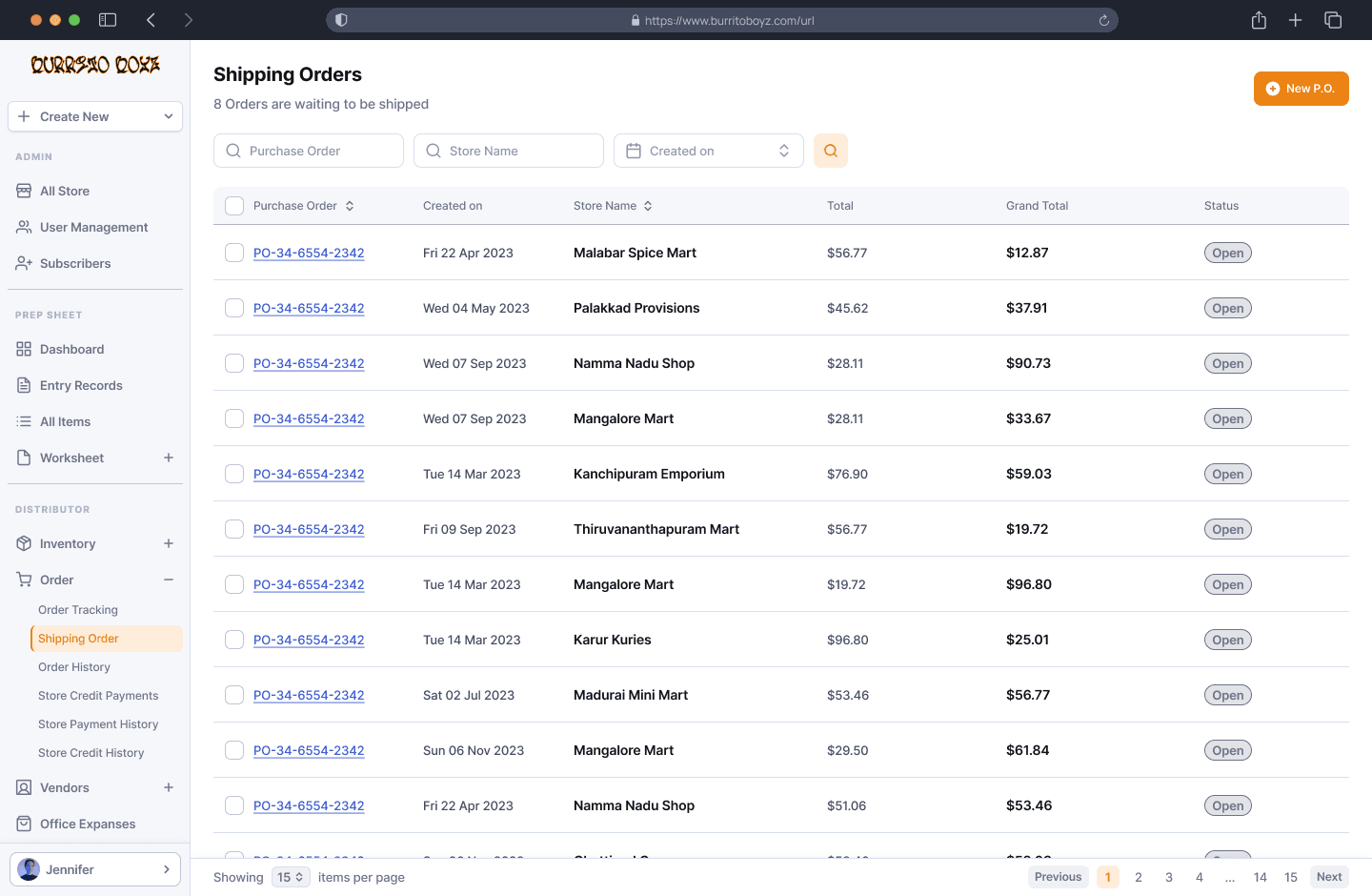Viewport: 1372px width, 896px height.
Task: Sort by Store Name column arrows
Action: point(648,206)
